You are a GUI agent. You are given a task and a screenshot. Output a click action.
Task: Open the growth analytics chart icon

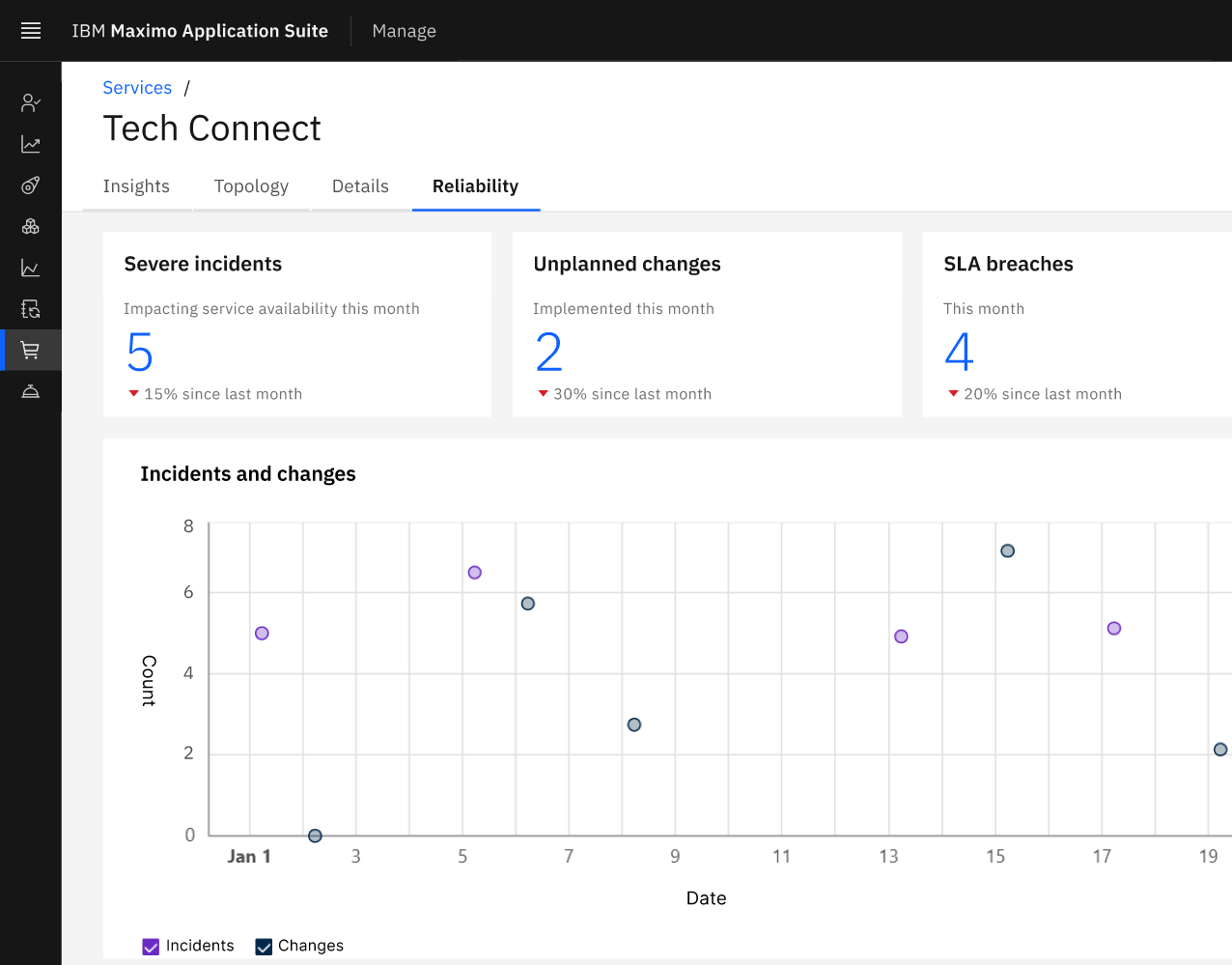31,144
